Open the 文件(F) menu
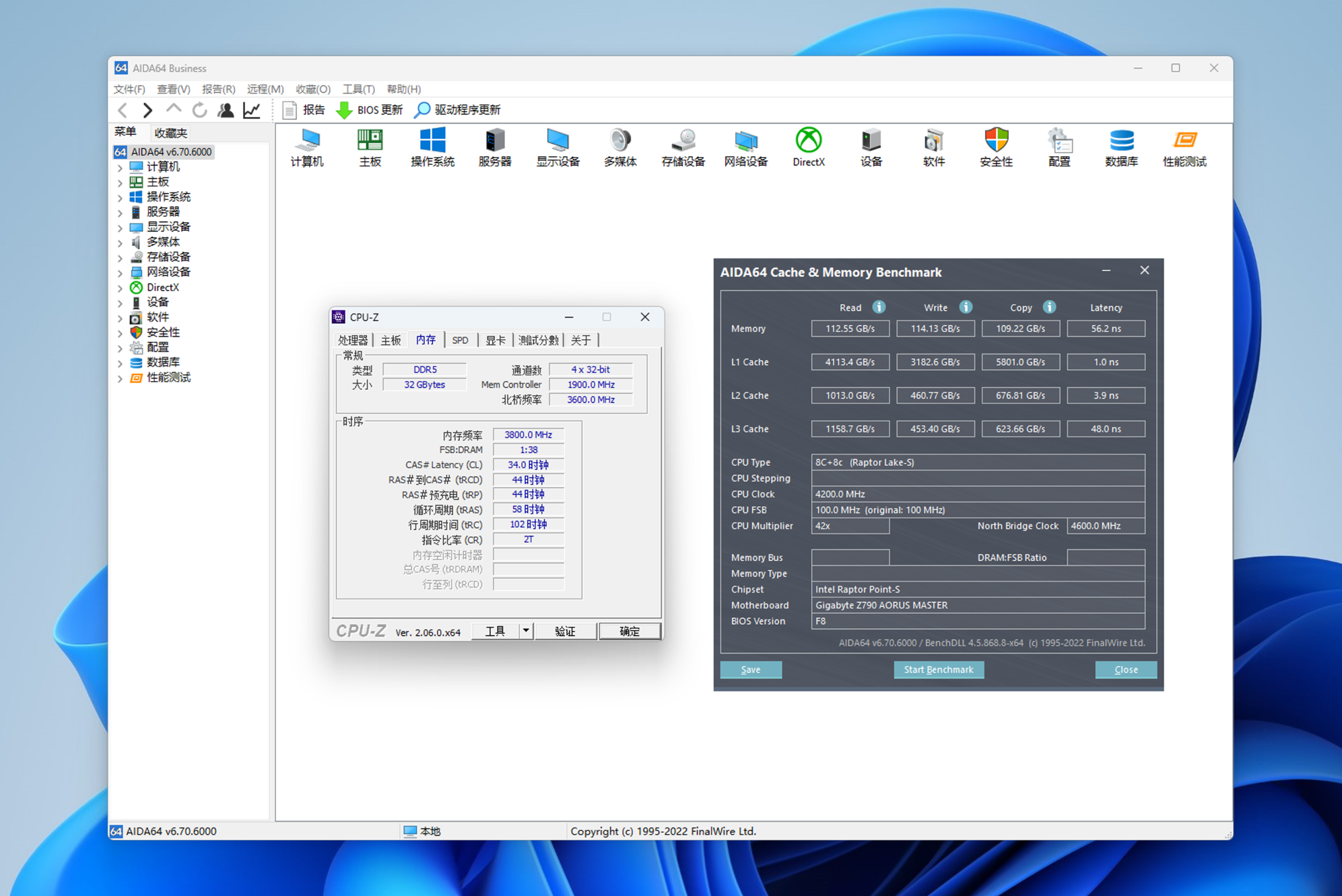The height and width of the screenshot is (896, 1342). point(129,89)
